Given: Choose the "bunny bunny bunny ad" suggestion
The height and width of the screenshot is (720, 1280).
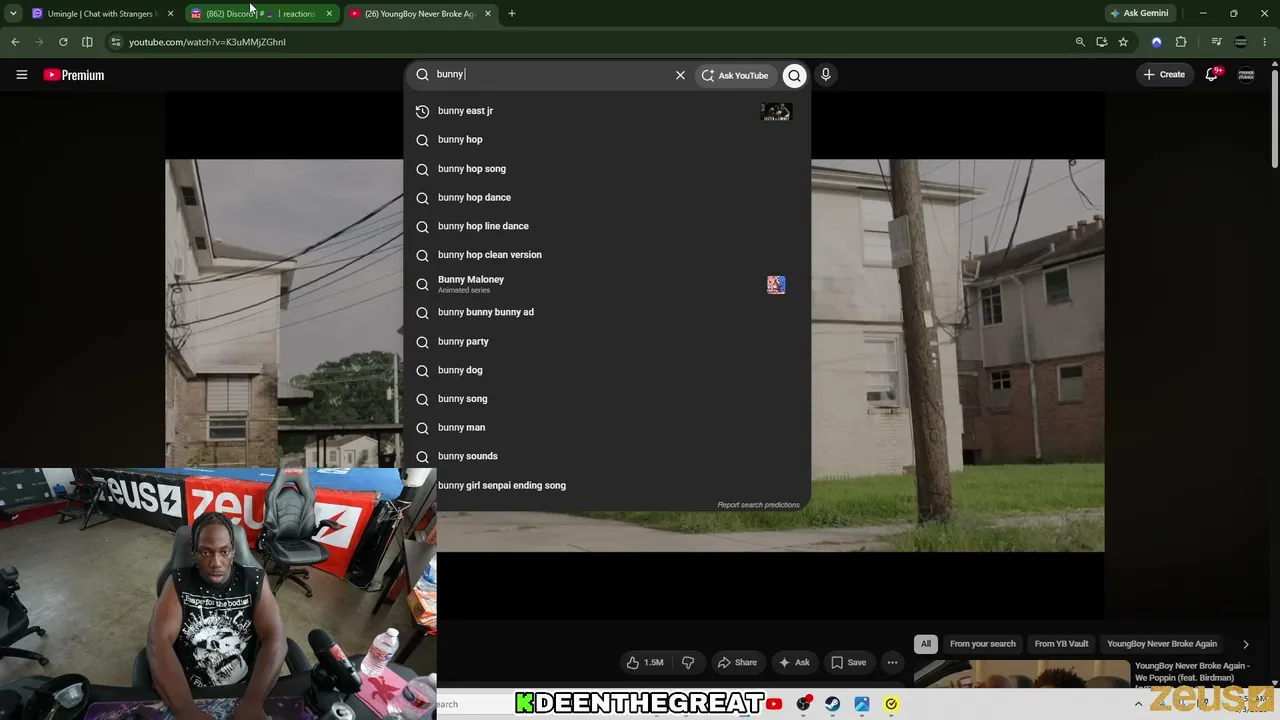Looking at the screenshot, I should [607, 312].
